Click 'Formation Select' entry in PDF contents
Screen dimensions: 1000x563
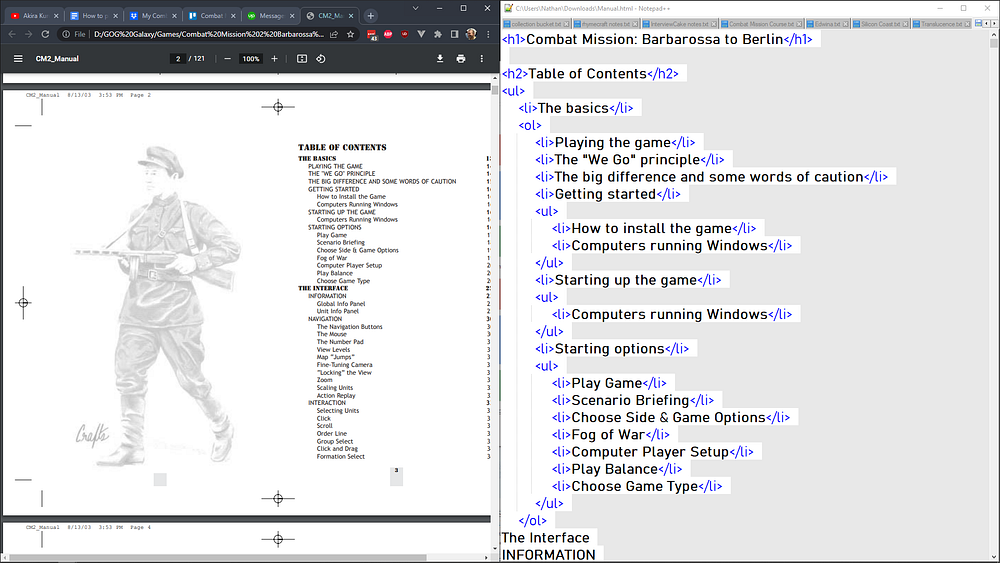tap(341, 457)
